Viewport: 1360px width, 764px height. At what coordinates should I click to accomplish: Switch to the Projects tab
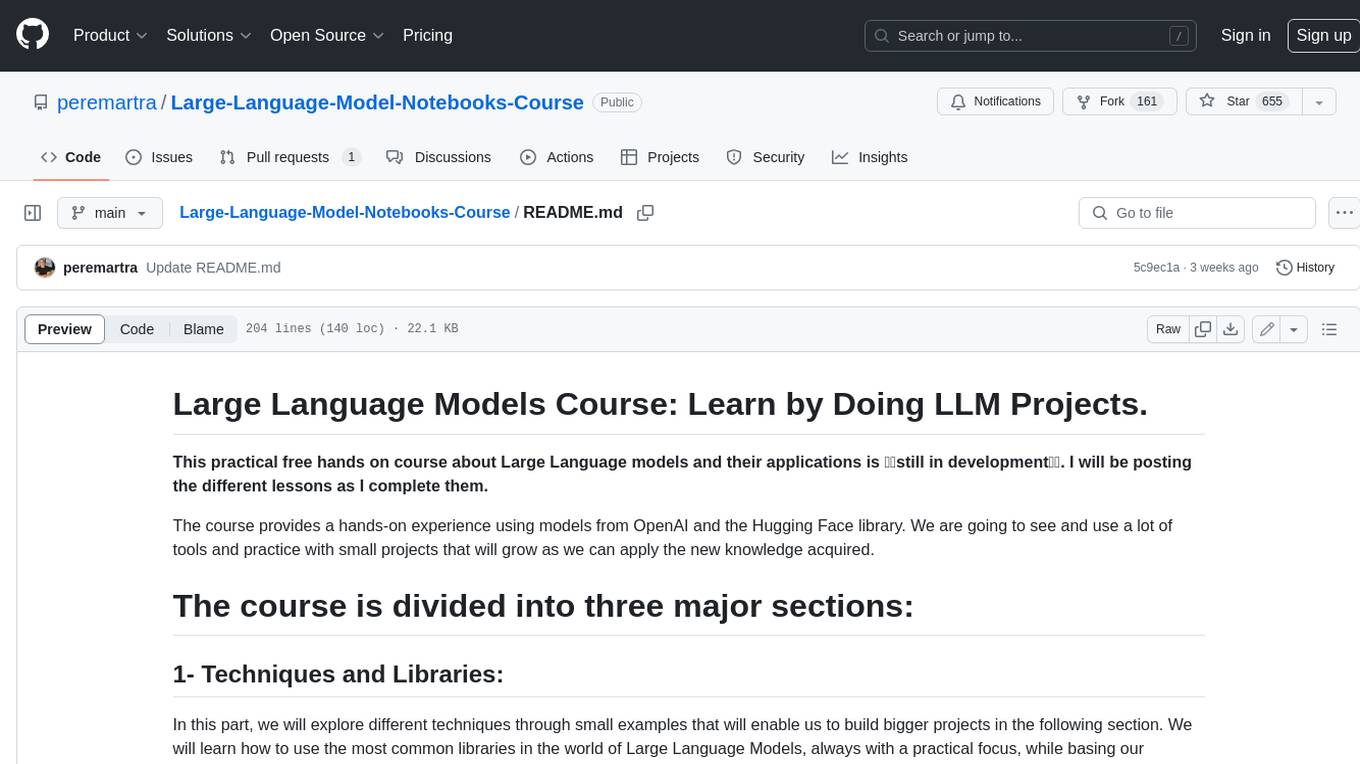click(x=660, y=157)
